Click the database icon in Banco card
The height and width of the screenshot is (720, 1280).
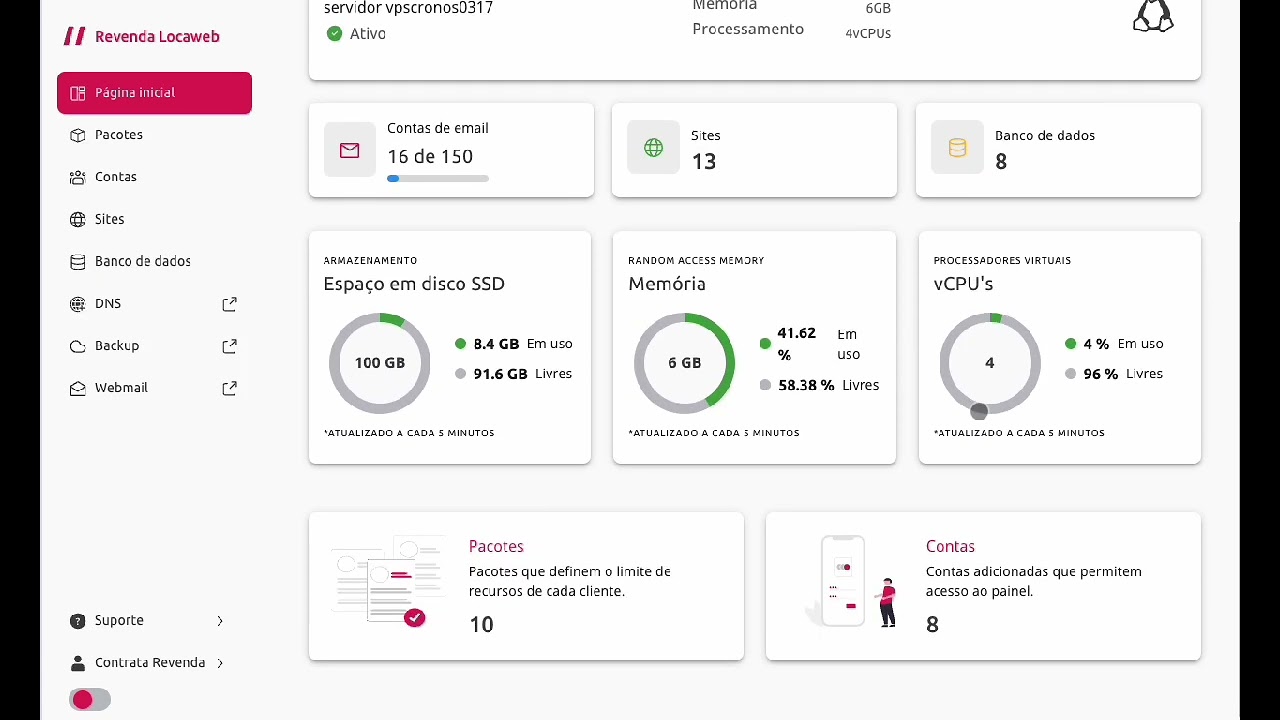click(x=957, y=148)
